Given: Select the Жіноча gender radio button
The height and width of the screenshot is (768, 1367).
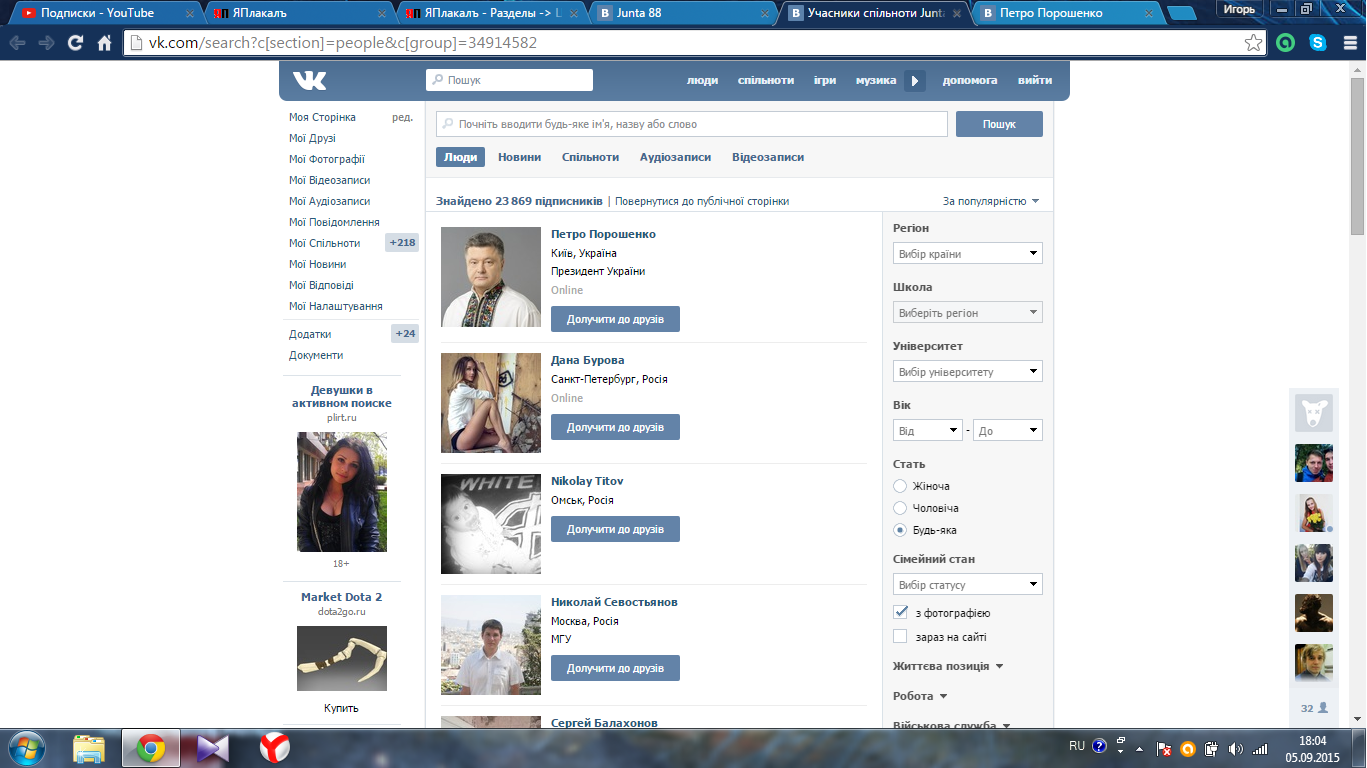Looking at the screenshot, I should coord(900,486).
